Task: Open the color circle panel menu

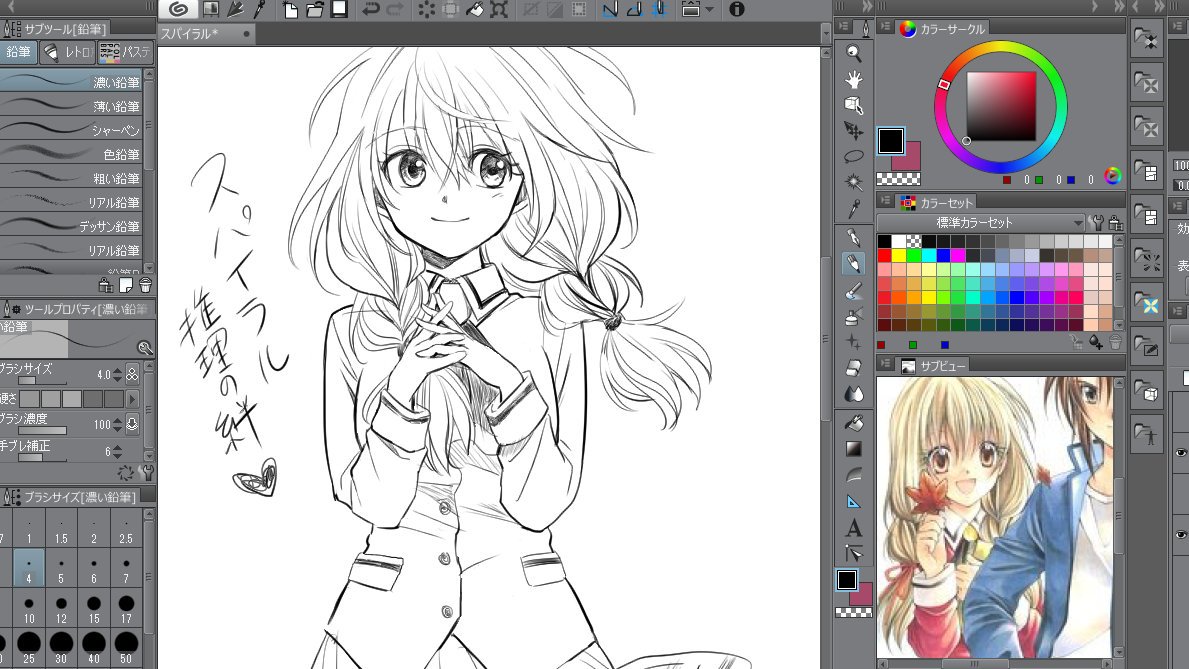Action: 885,27
